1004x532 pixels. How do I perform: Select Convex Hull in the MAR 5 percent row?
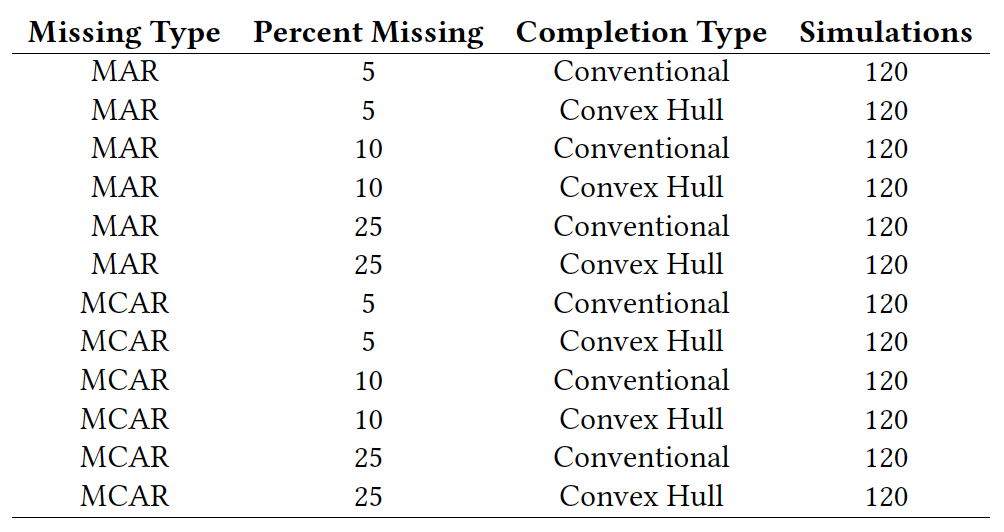coord(641,110)
